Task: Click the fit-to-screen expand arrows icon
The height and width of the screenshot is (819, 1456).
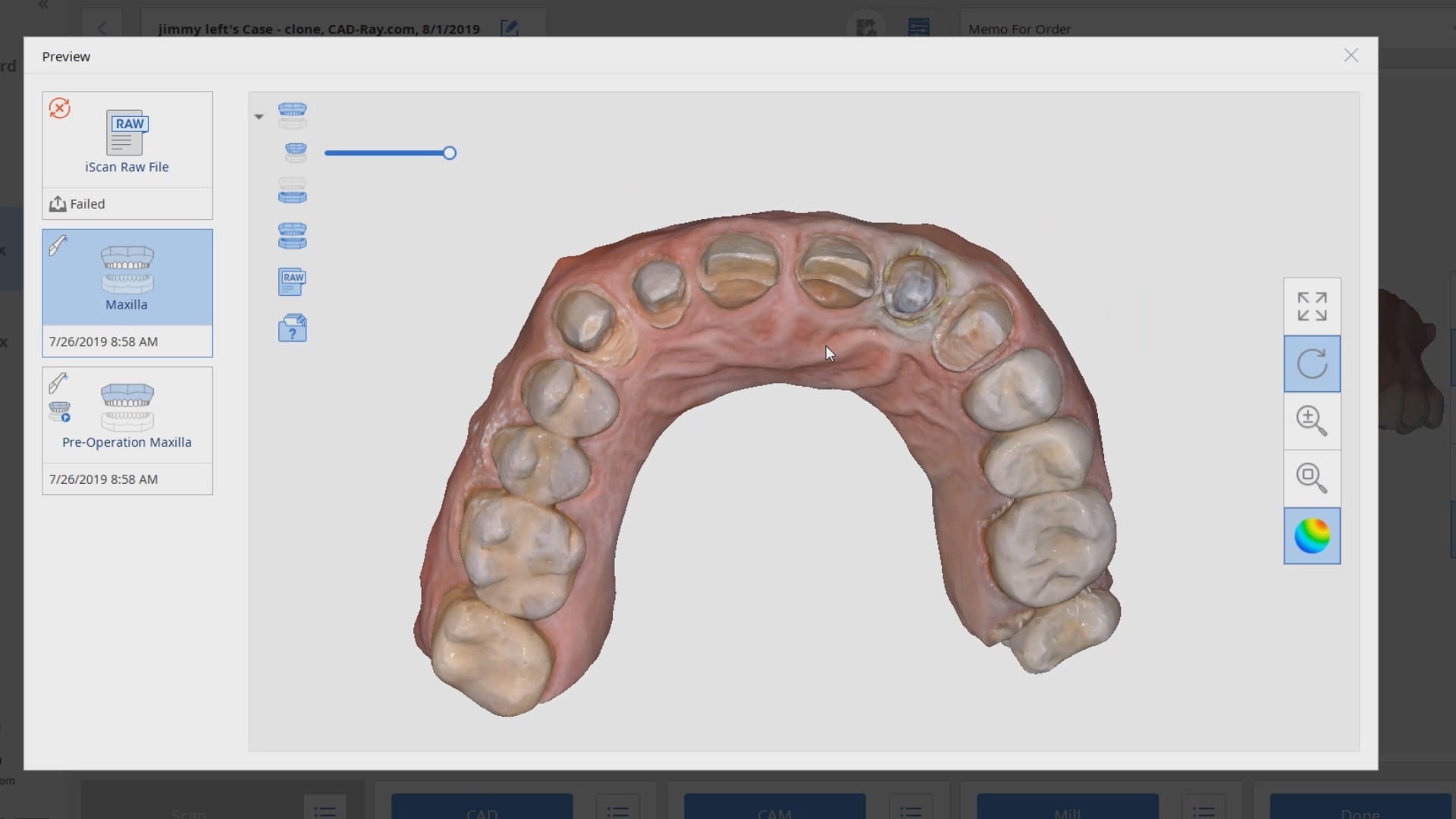Action: point(1312,306)
